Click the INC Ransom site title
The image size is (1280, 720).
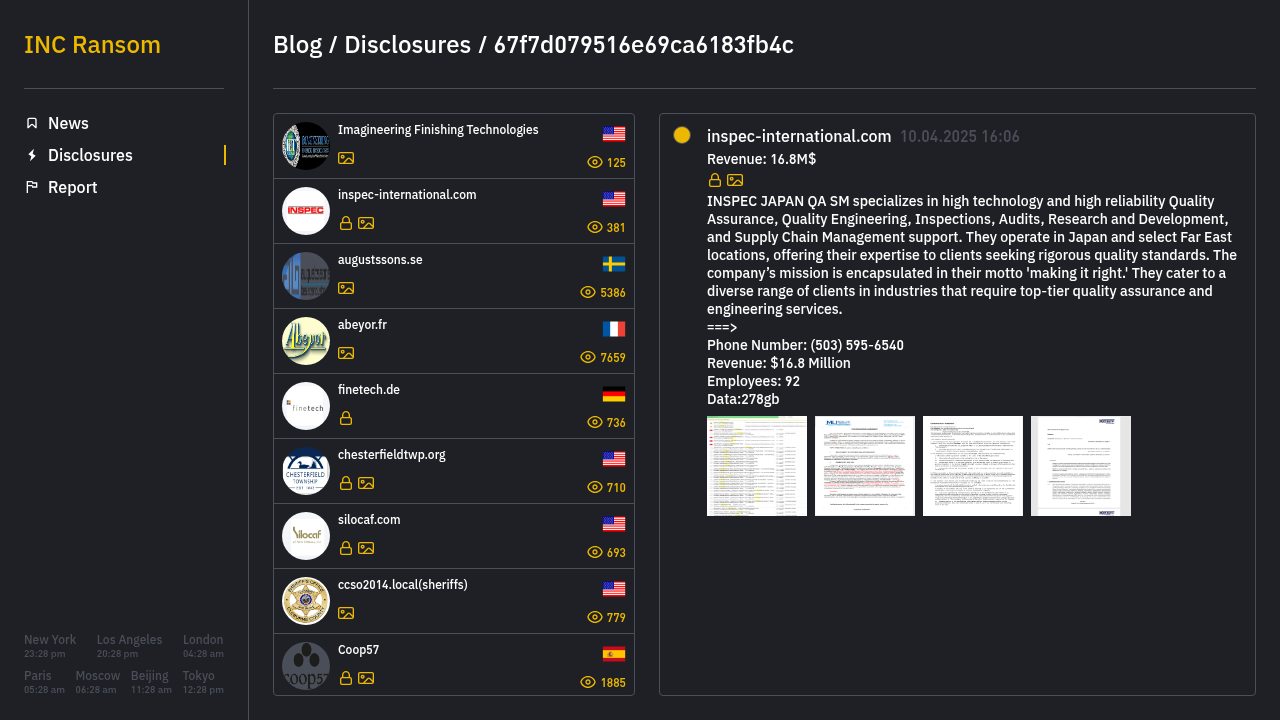point(92,45)
